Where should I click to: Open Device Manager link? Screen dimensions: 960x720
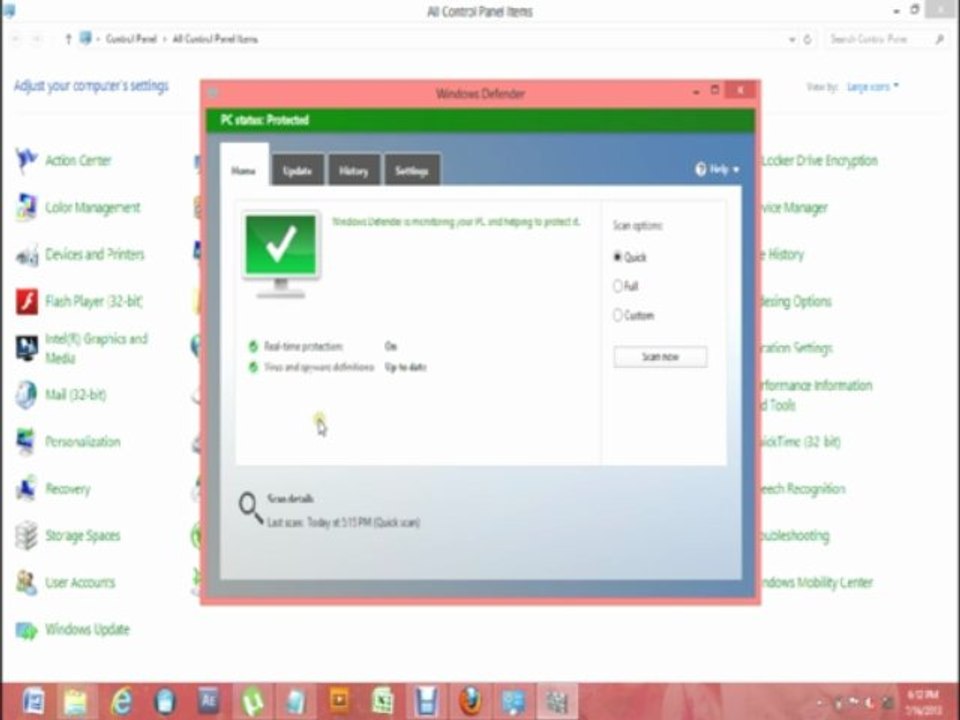(794, 208)
